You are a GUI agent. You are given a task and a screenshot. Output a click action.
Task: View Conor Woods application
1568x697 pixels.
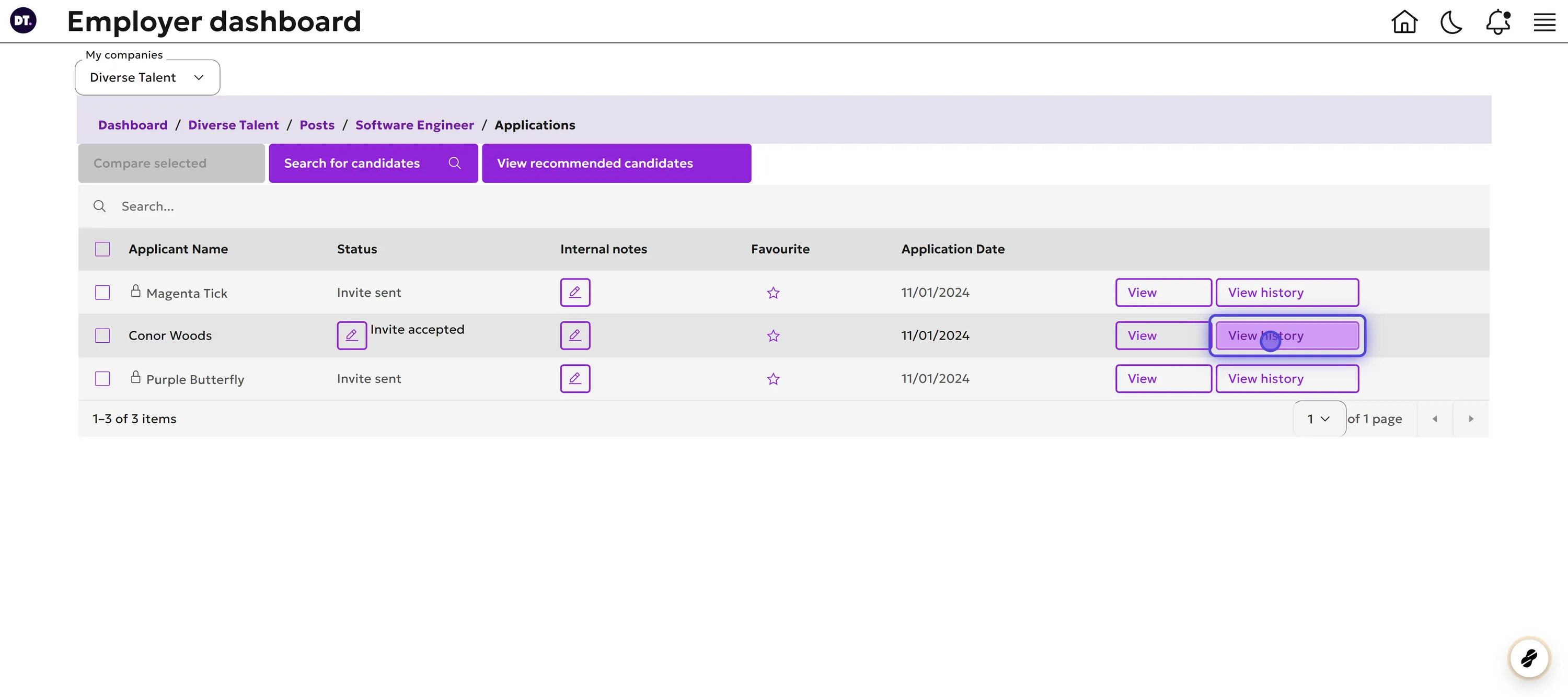point(1163,335)
